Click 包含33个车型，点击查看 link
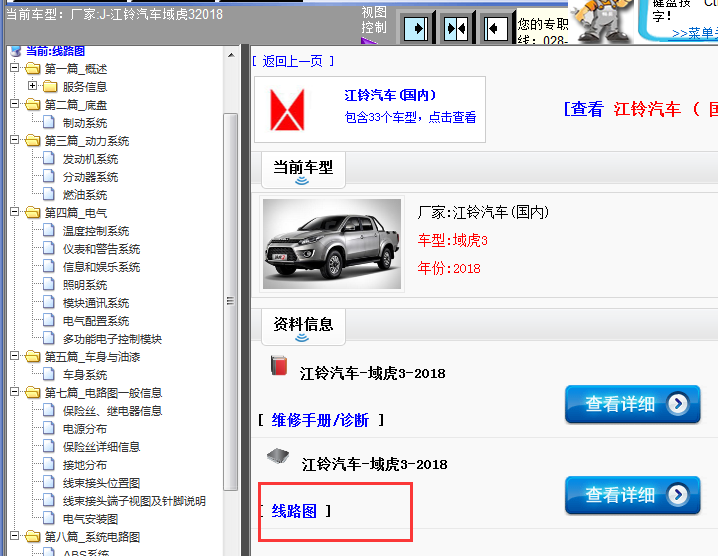The width and height of the screenshot is (718, 556). 410,117
